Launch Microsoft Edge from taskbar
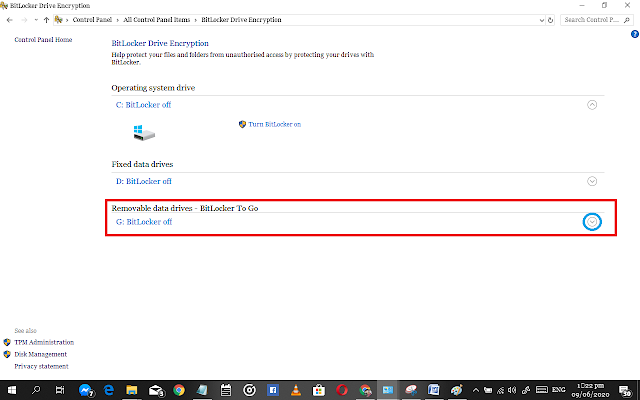Screen dimensions: 640x400 109,391
